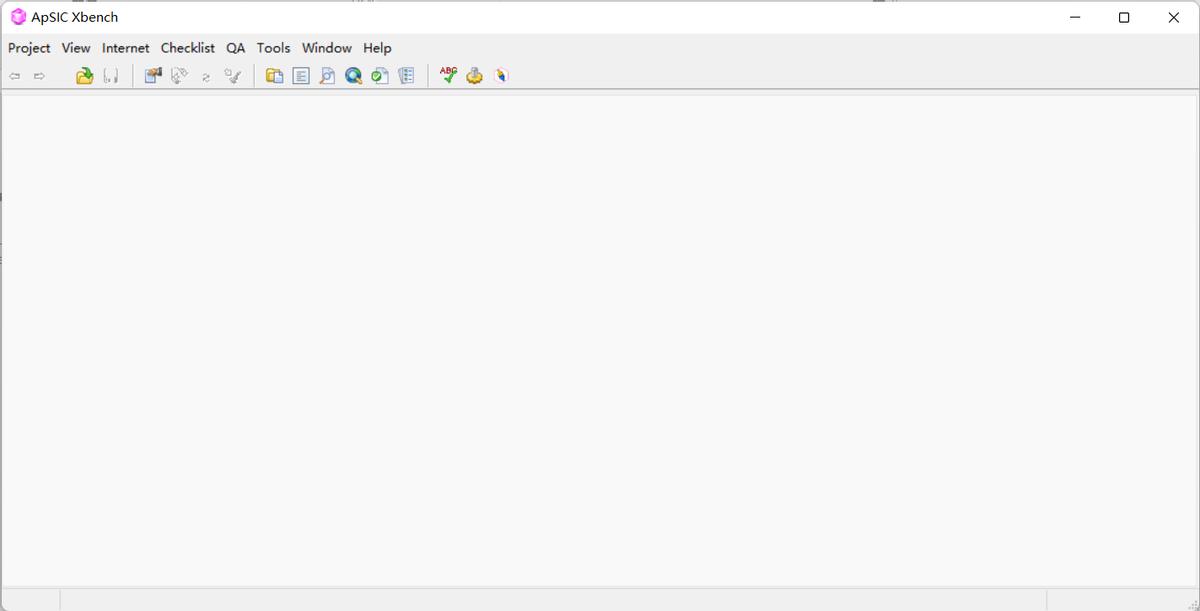1200x611 pixels.
Task: Click the magnifier-over-page search icon
Action: click(327, 76)
